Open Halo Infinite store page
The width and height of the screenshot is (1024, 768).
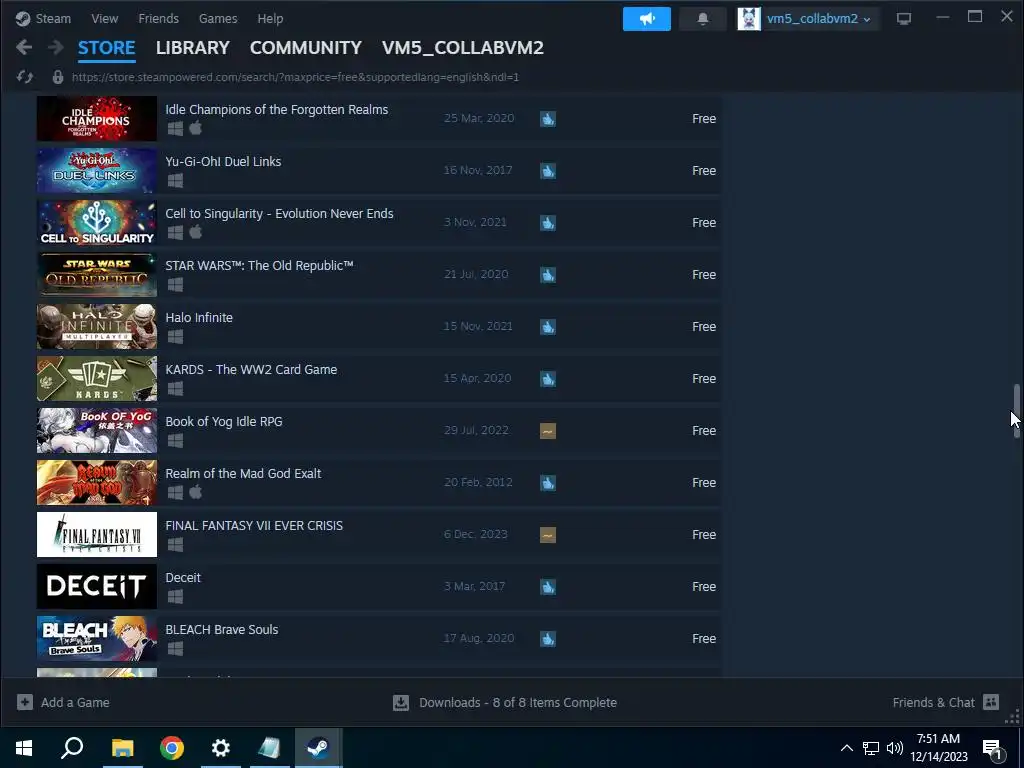tap(379, 327)
